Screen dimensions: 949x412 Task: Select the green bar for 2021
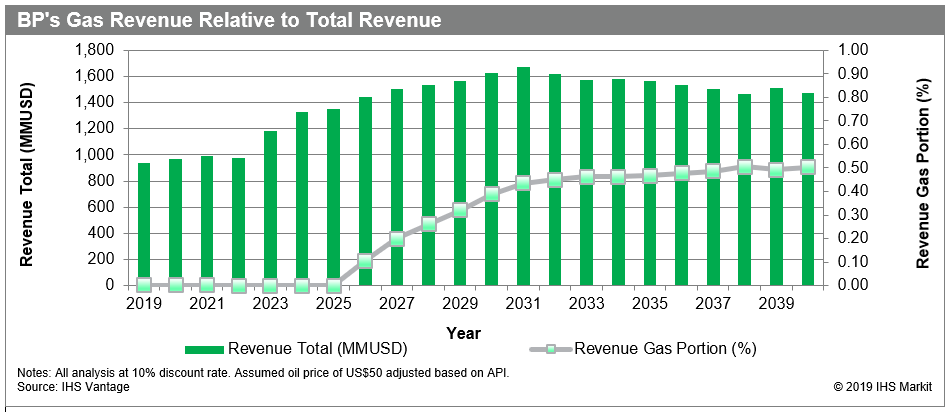207,221
